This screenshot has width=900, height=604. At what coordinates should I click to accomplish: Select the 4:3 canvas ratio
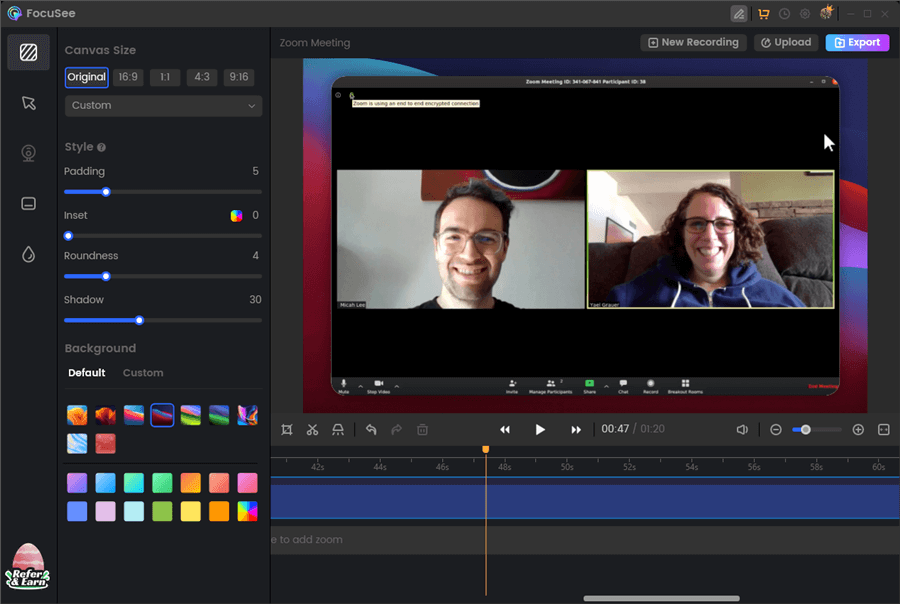201,77
